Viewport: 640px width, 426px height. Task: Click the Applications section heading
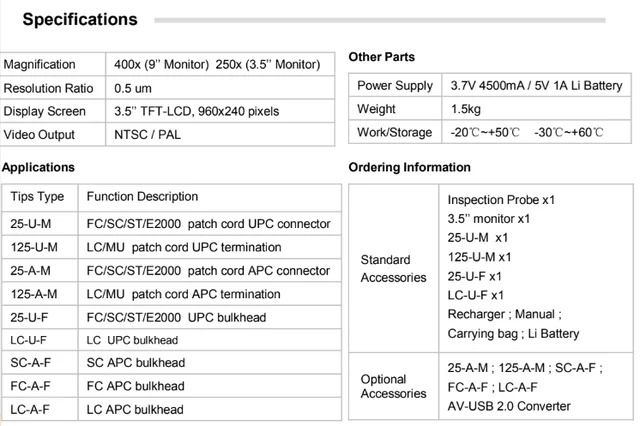point(38,167)
